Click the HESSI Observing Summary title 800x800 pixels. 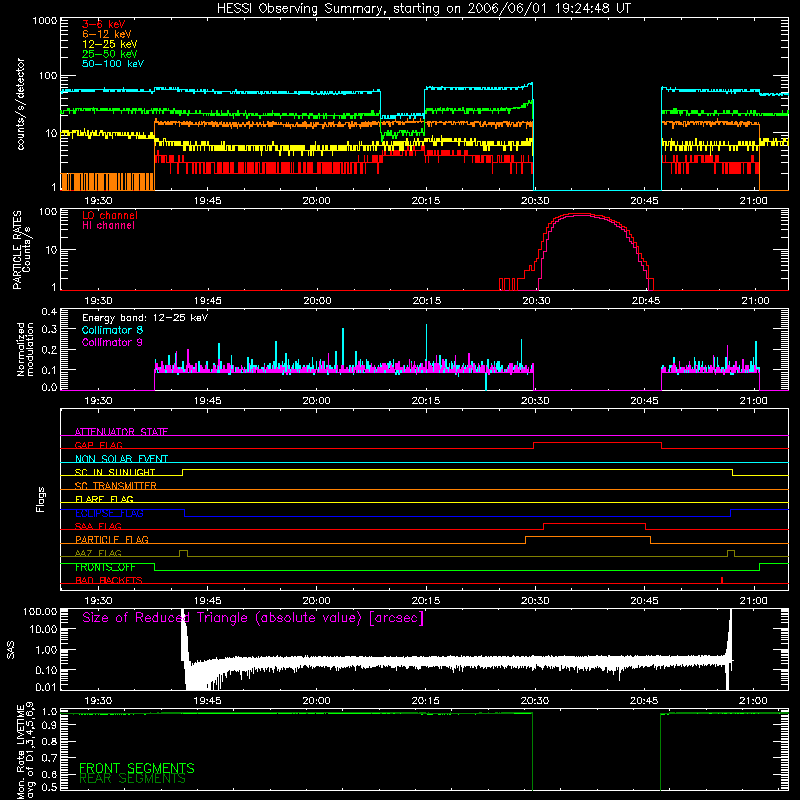pyautogui.click(x=423, y=9)
